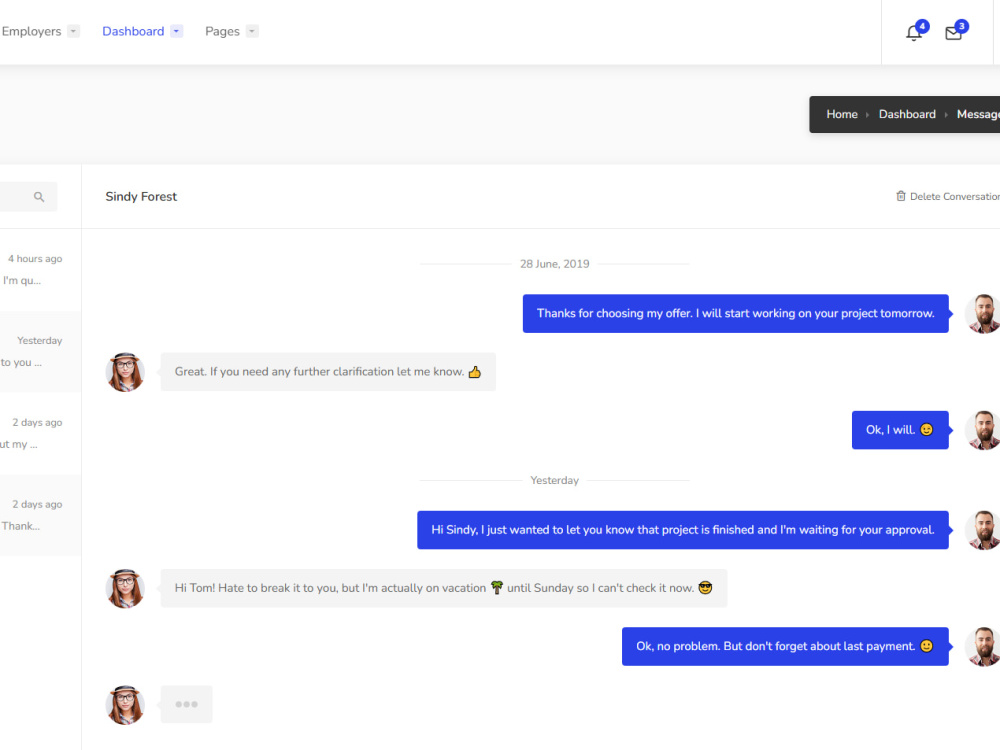The height and width of the screenshot is (750, 1000).
Task: Go to Home in the breadcrumb
Action: point(842,114)
